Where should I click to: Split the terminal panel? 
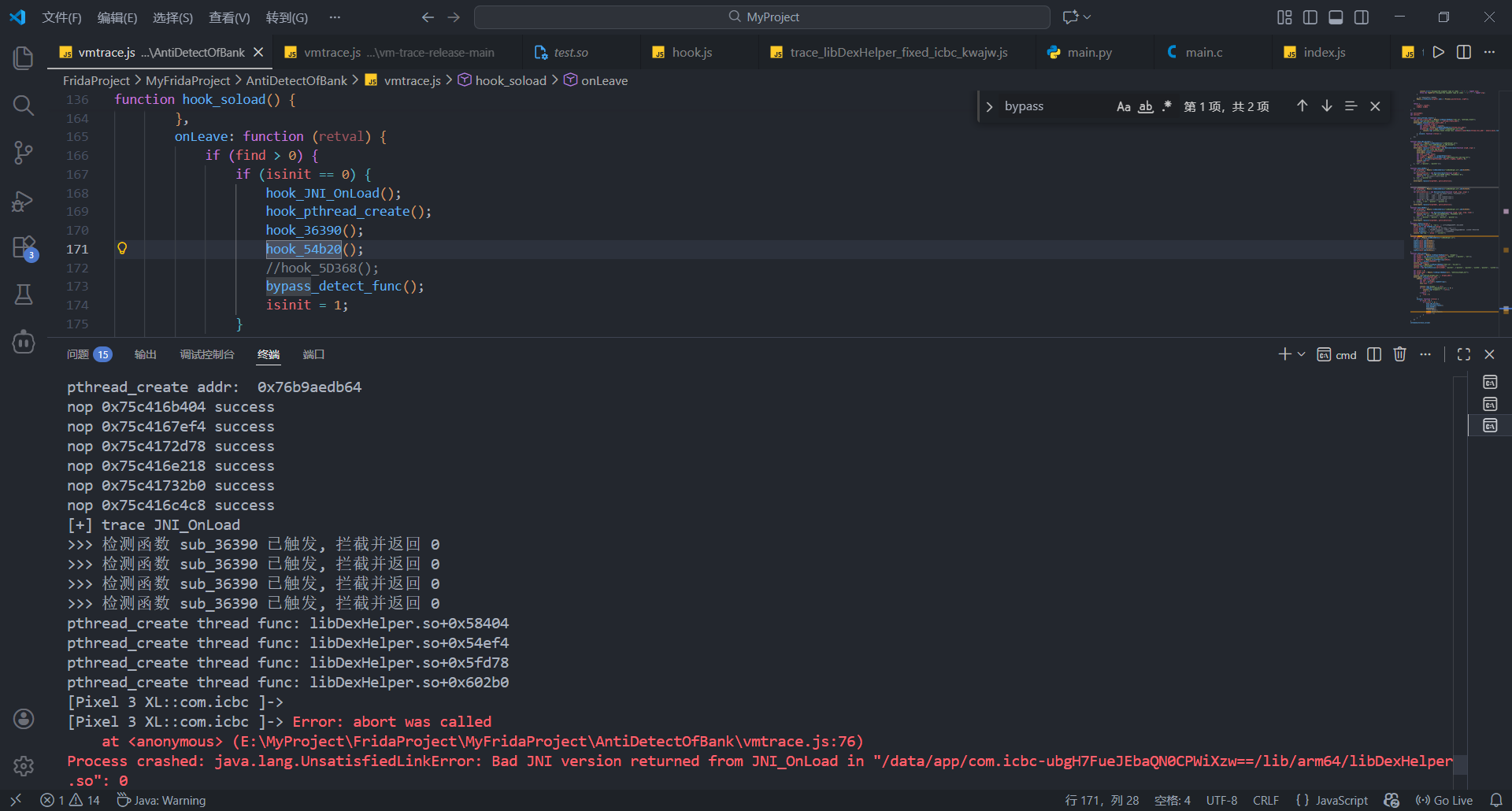pyautogui.click(x=1374, y=354)
